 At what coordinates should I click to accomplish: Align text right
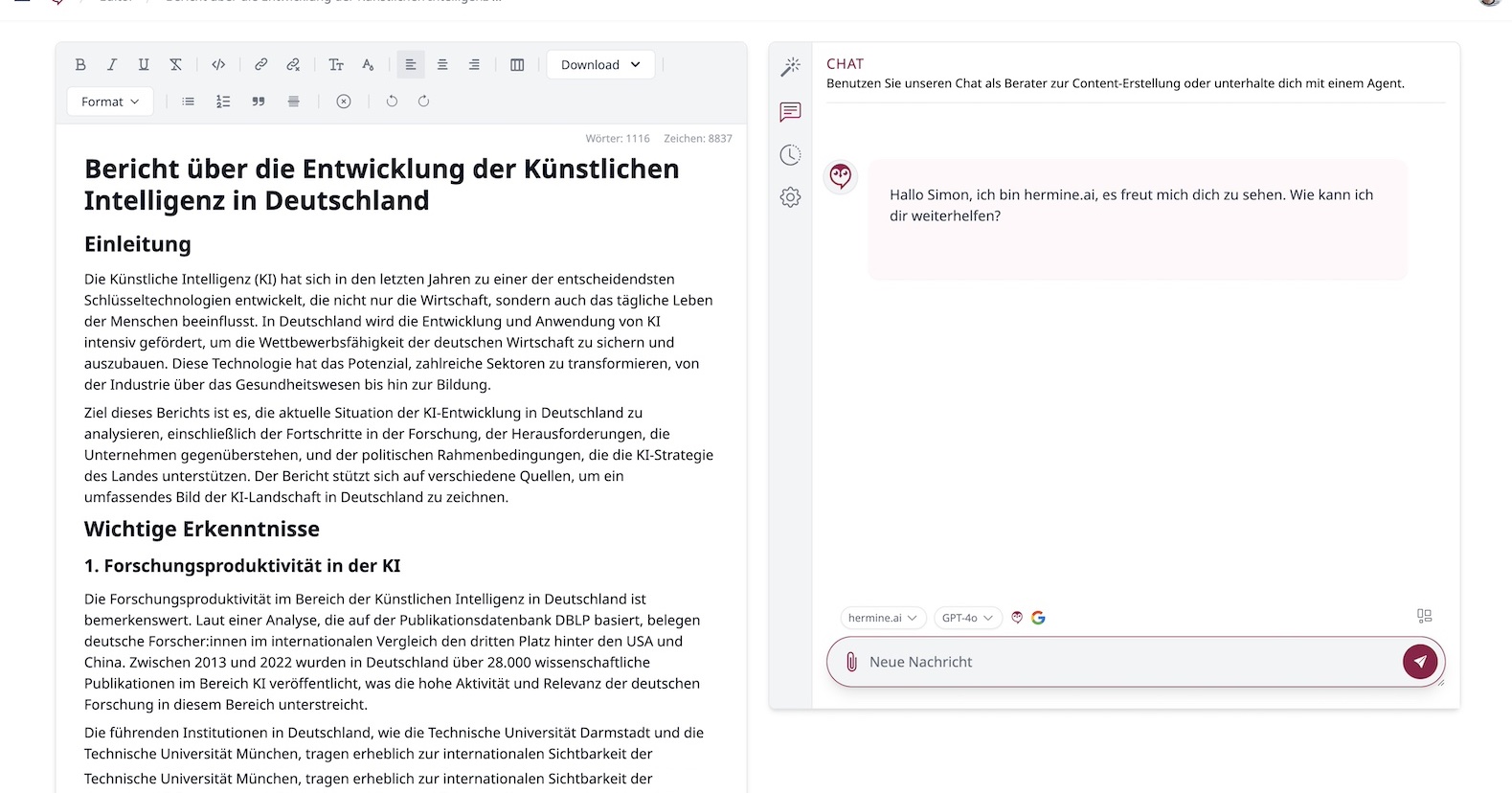coord(474,64)
